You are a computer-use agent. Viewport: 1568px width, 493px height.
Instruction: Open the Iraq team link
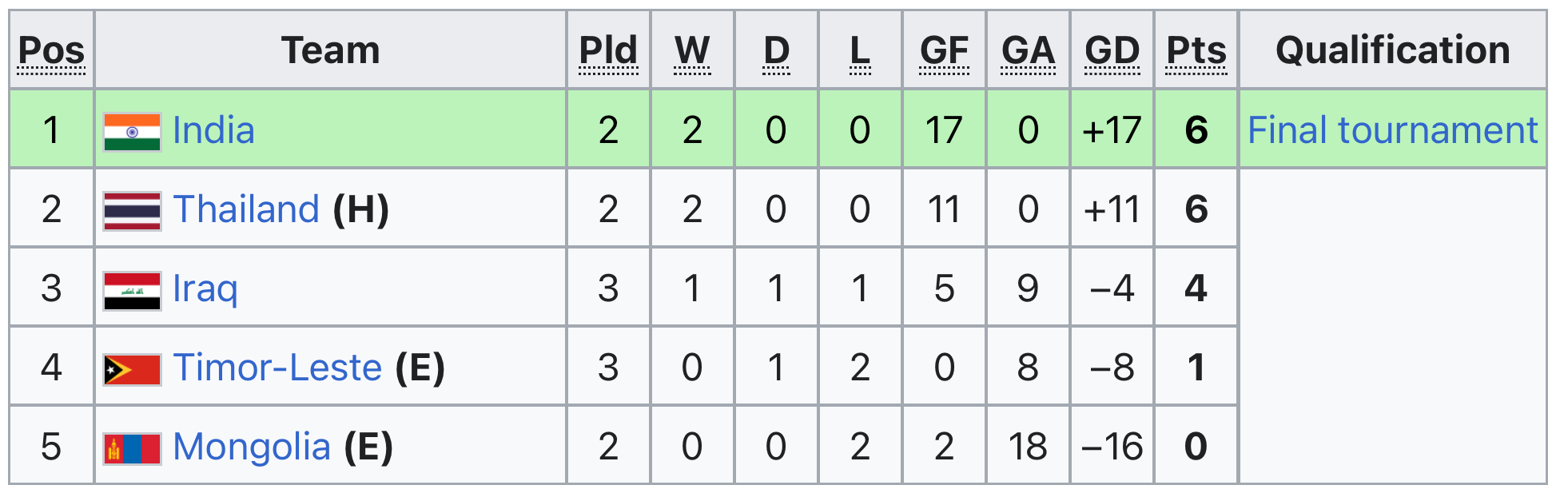pyautogui.click(x=205, y=289)
